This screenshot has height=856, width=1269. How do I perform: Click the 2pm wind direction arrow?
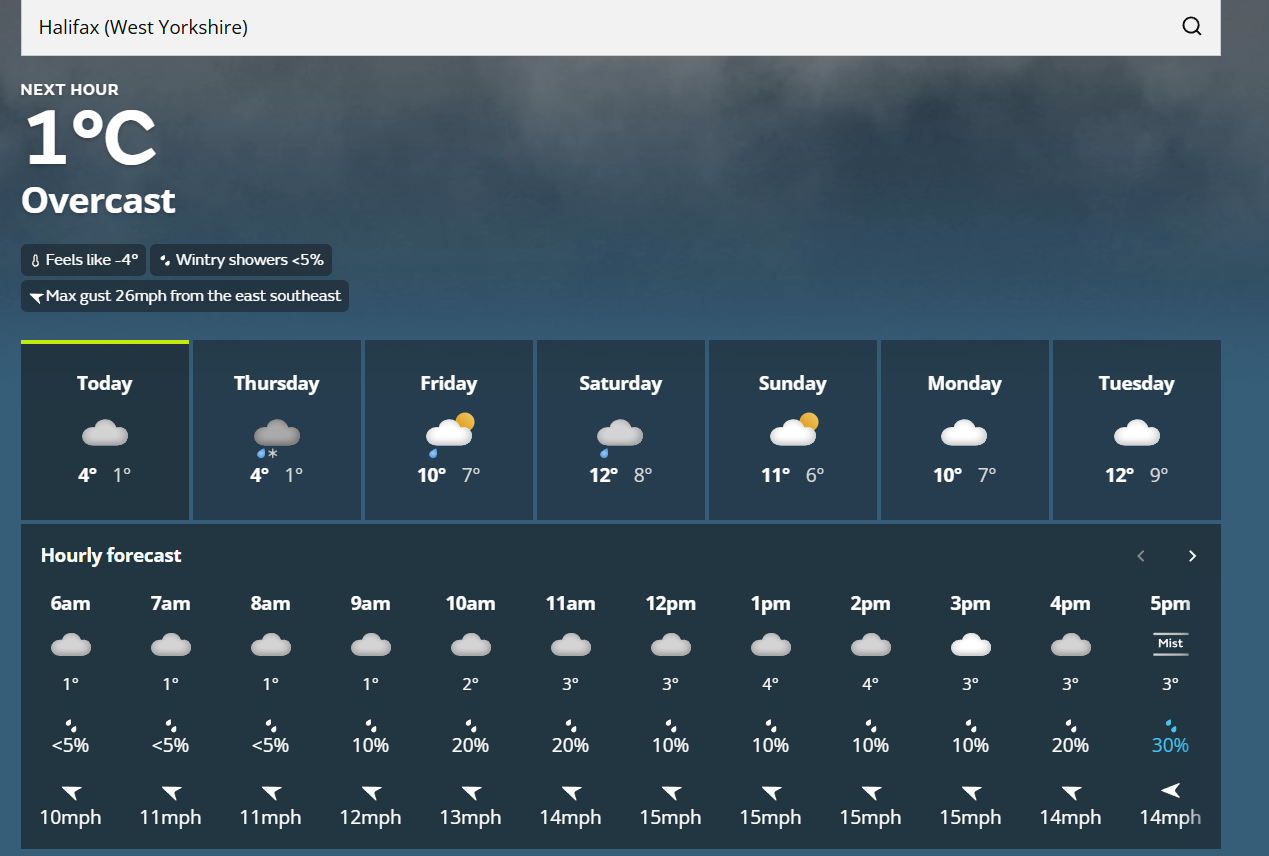point(871,793)
